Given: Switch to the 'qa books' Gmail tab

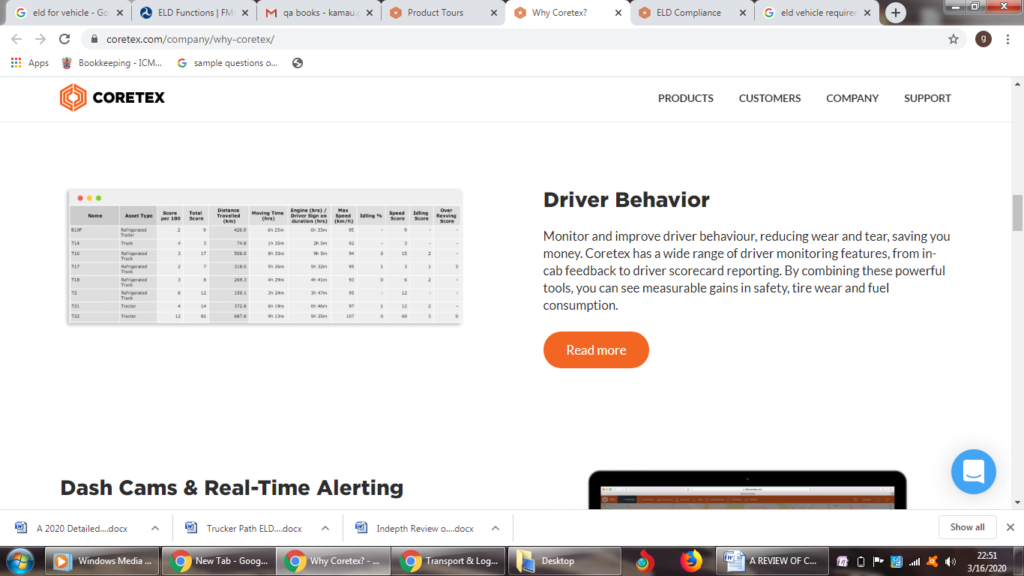Looking at the screenshot, I should [x=318, y=12].
